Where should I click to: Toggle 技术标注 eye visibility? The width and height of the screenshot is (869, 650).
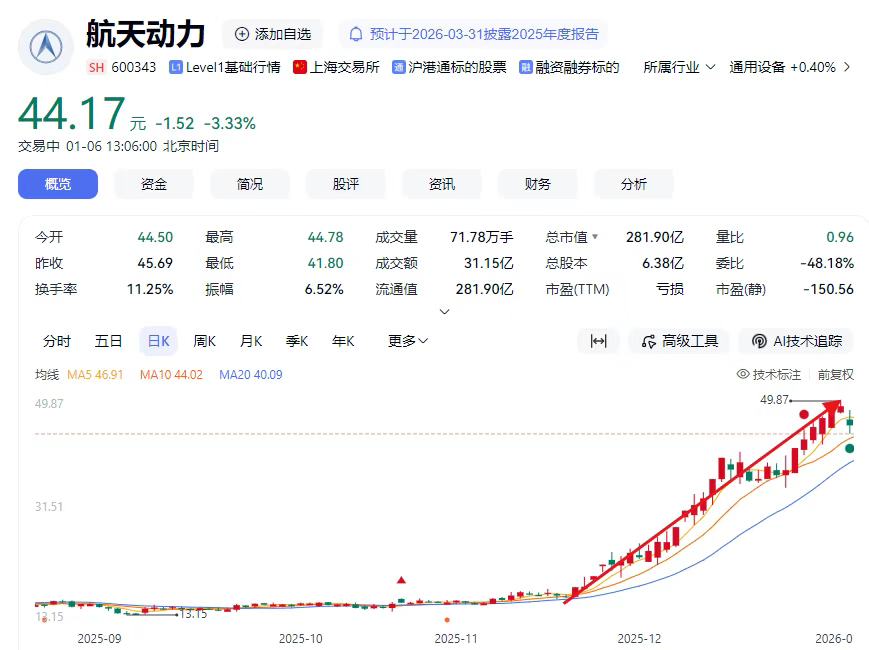tap(743, 375)
